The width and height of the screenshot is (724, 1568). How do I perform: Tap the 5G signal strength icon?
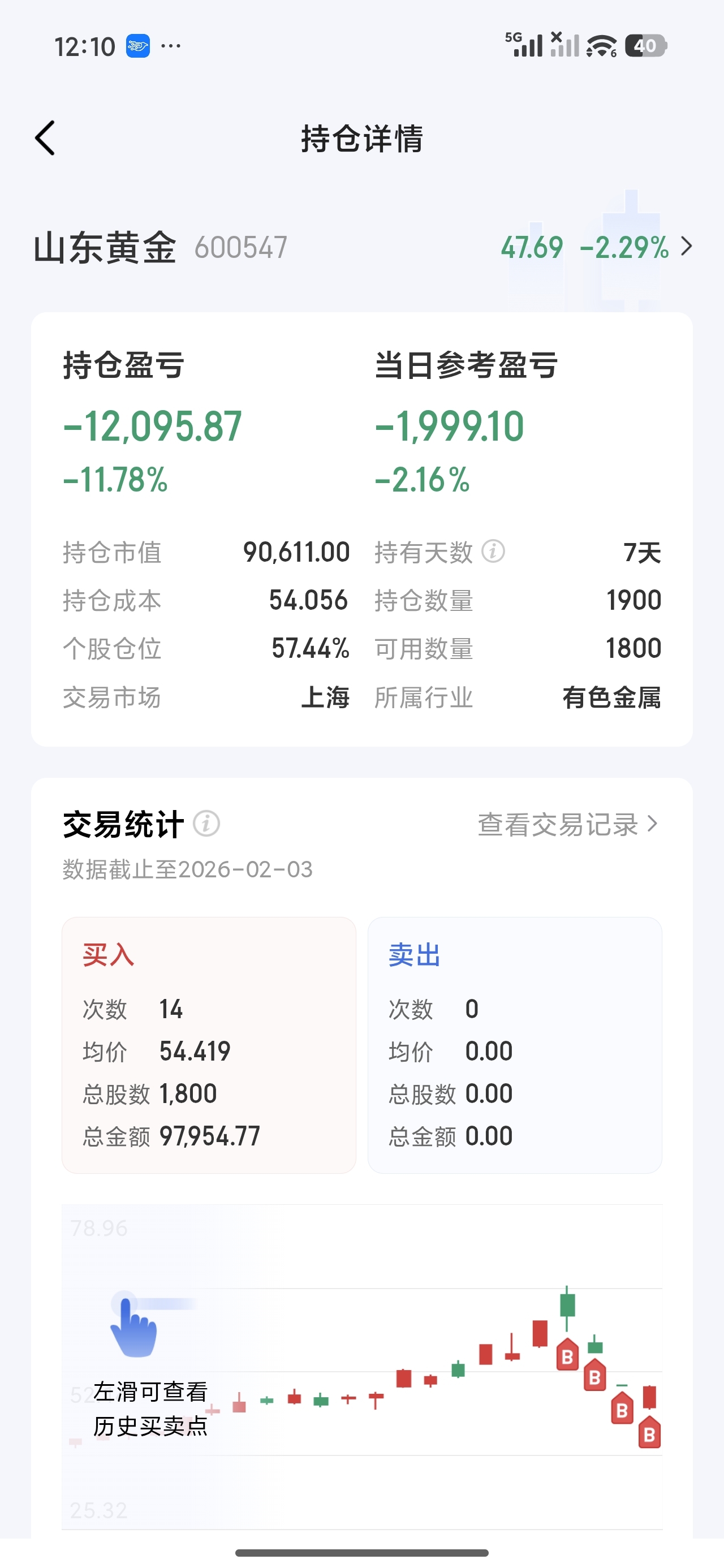click(524, 45)
